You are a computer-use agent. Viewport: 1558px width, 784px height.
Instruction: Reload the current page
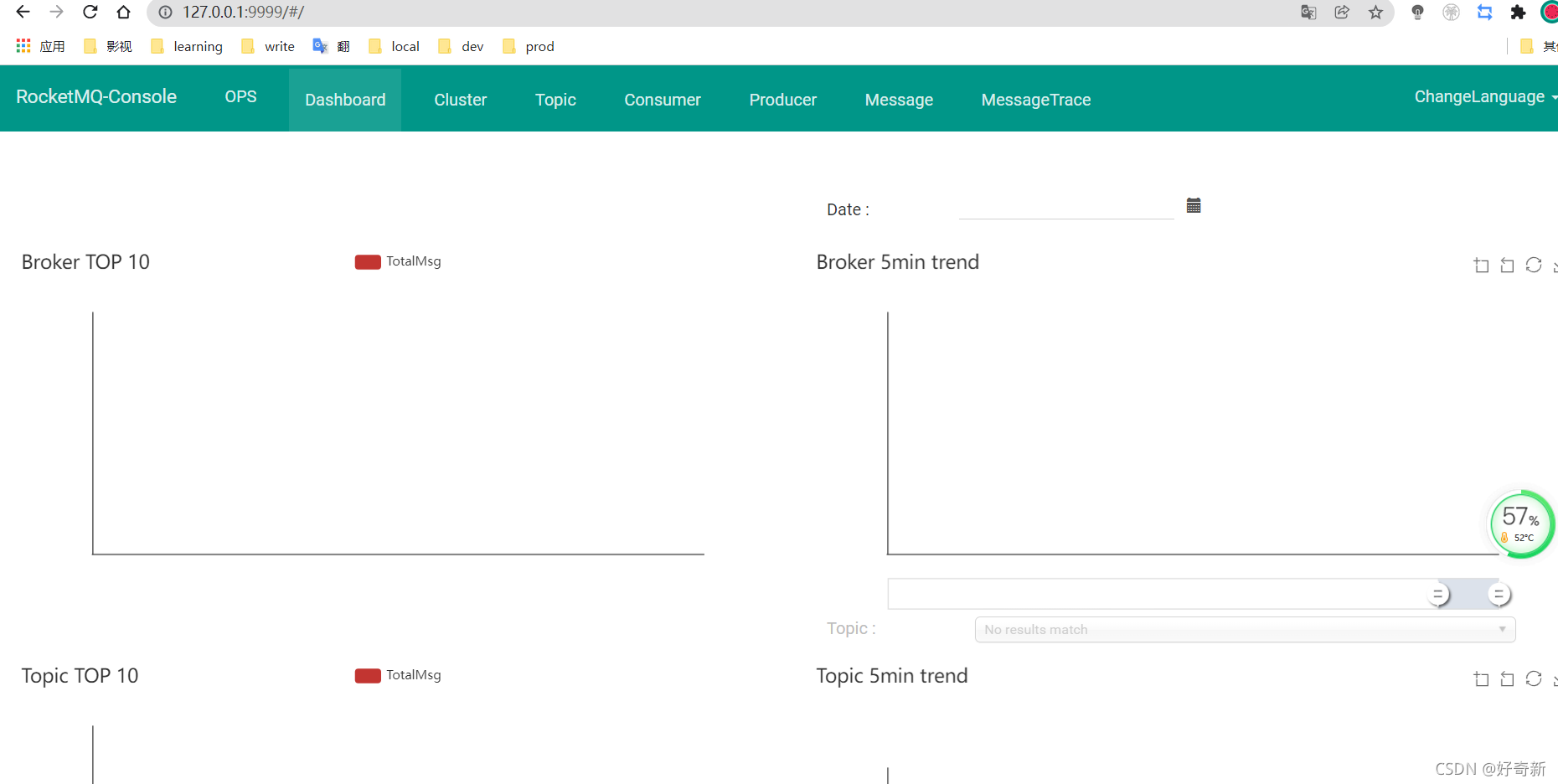tap(90, 12)
